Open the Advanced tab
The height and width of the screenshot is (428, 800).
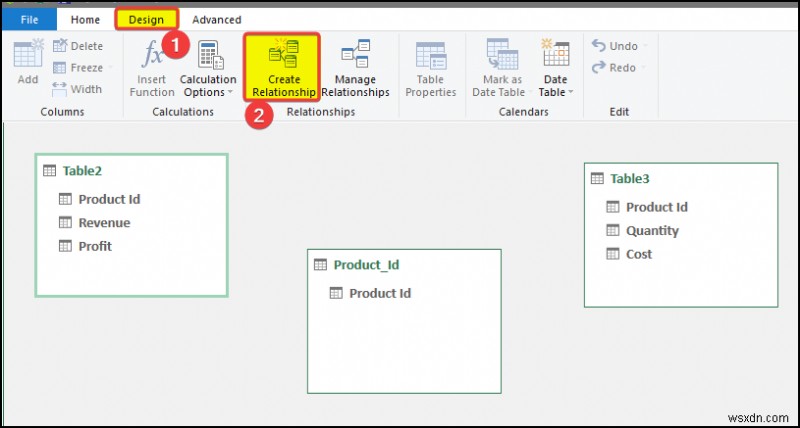[216, 20]
